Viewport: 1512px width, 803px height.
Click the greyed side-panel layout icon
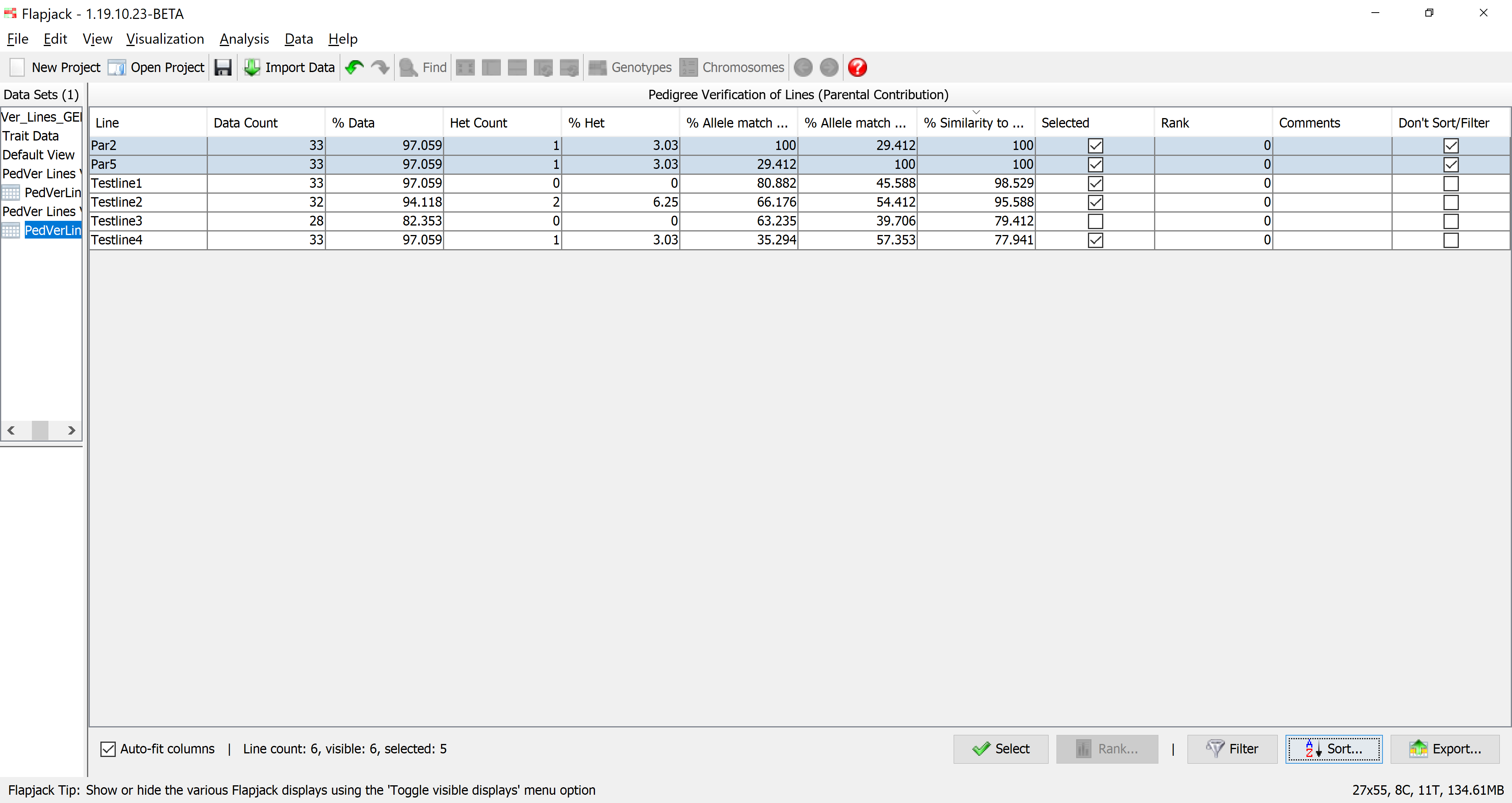pos(491,67)
